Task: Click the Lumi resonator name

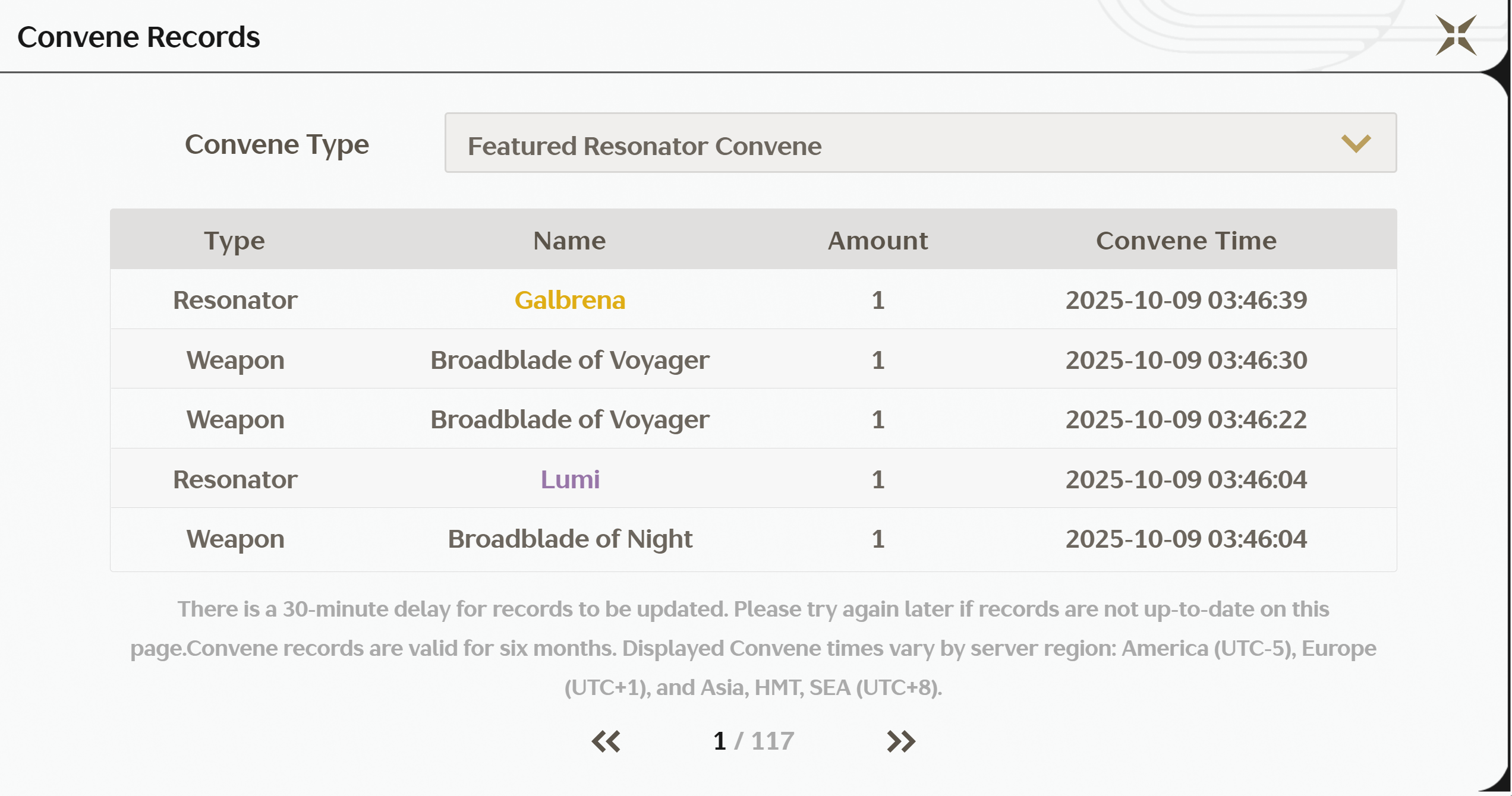Action: [x=569, y=479]
